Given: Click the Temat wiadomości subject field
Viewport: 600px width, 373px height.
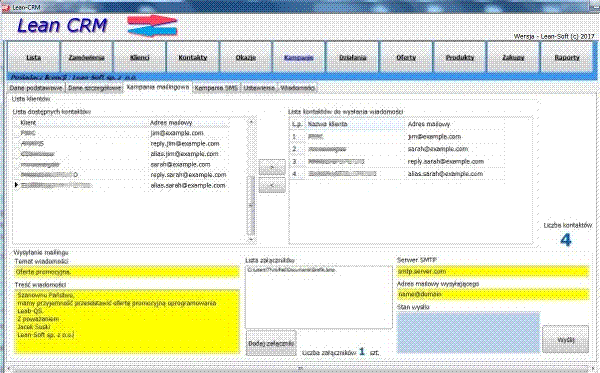Looking at the screenshot, I should click(127, 272).
